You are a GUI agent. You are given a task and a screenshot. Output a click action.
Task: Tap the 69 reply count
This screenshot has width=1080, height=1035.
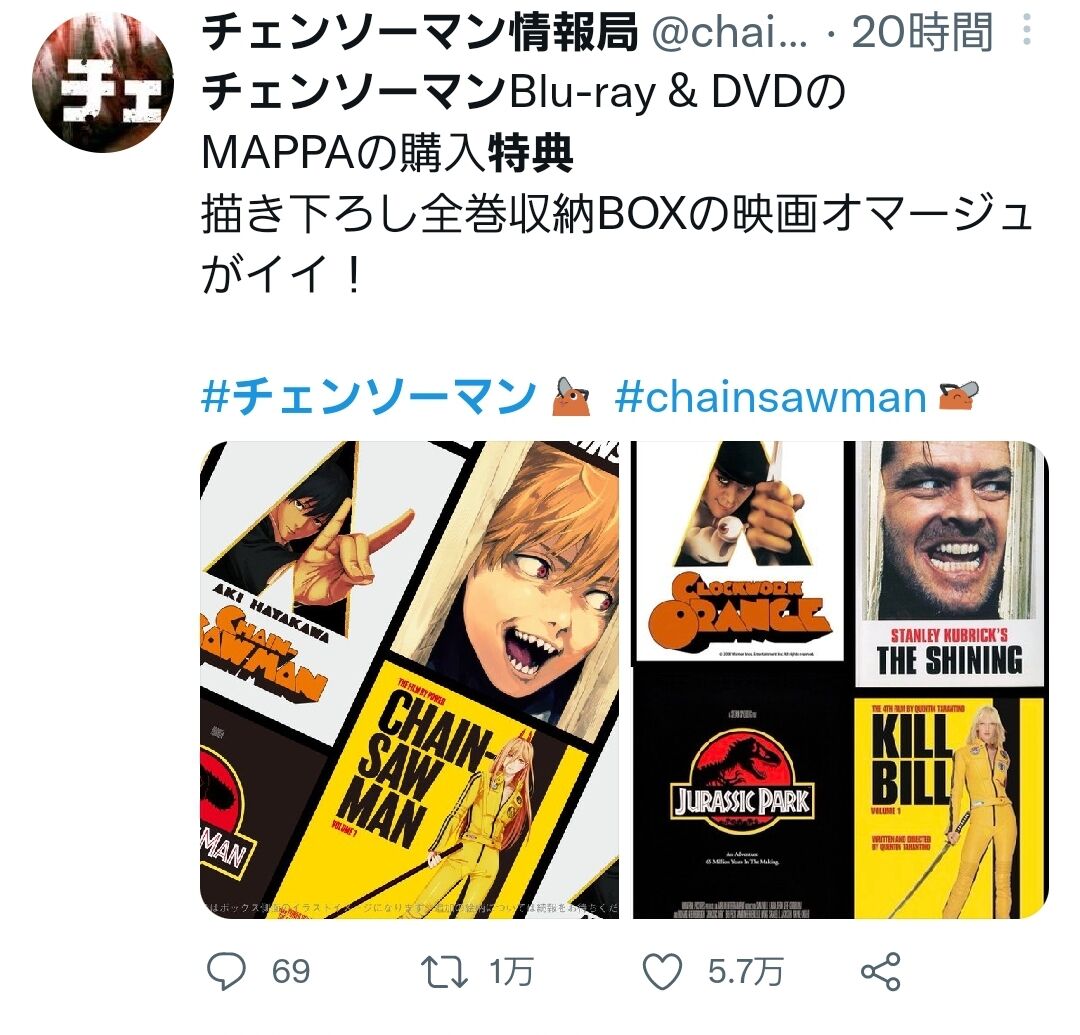tap(291, 972)
